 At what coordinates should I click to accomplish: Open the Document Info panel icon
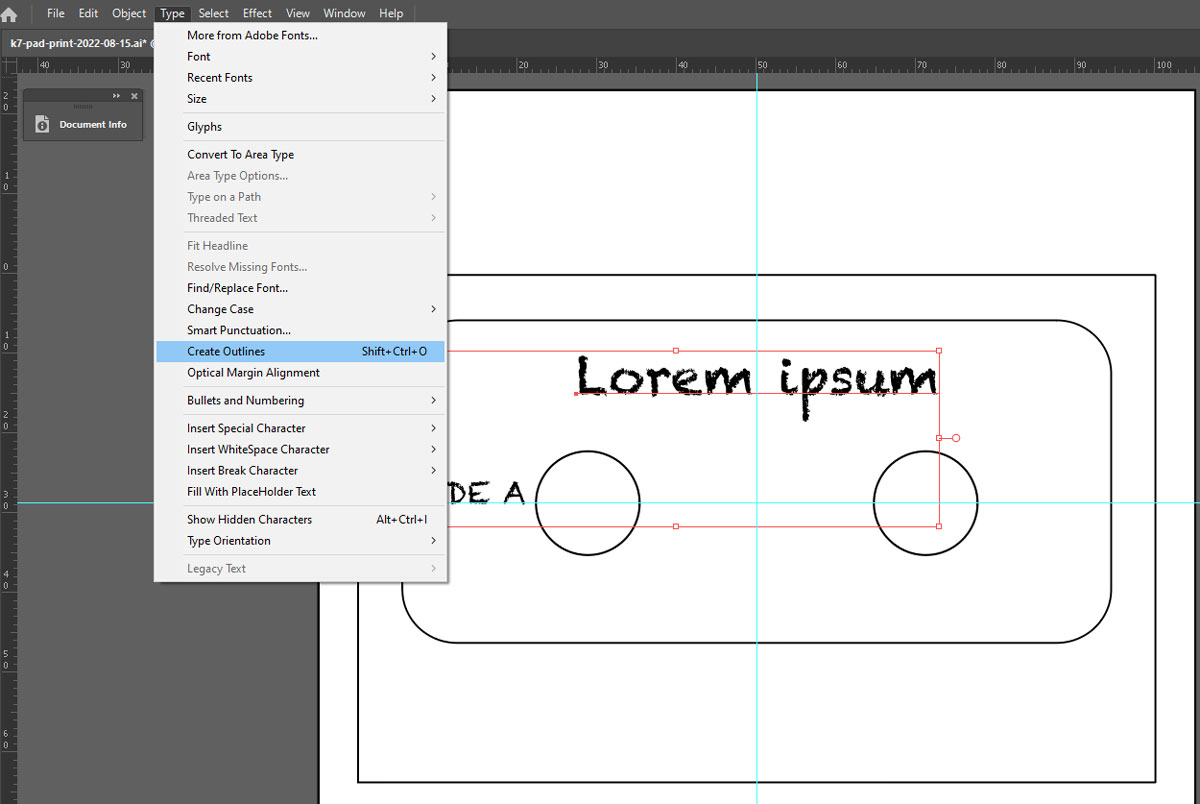click(x=42, y=124)
